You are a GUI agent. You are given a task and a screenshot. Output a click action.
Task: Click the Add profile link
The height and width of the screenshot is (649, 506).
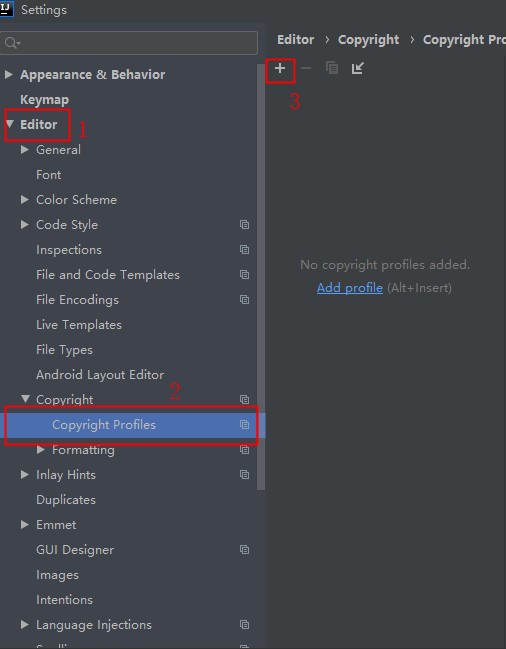coord(350,288)
